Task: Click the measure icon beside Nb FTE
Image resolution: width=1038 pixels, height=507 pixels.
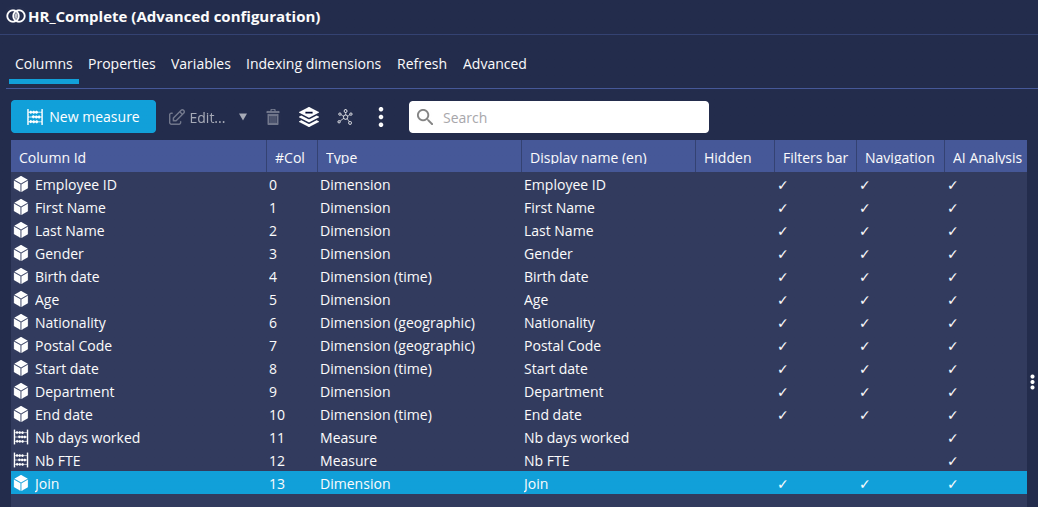Action: click(x=21, y=461)
